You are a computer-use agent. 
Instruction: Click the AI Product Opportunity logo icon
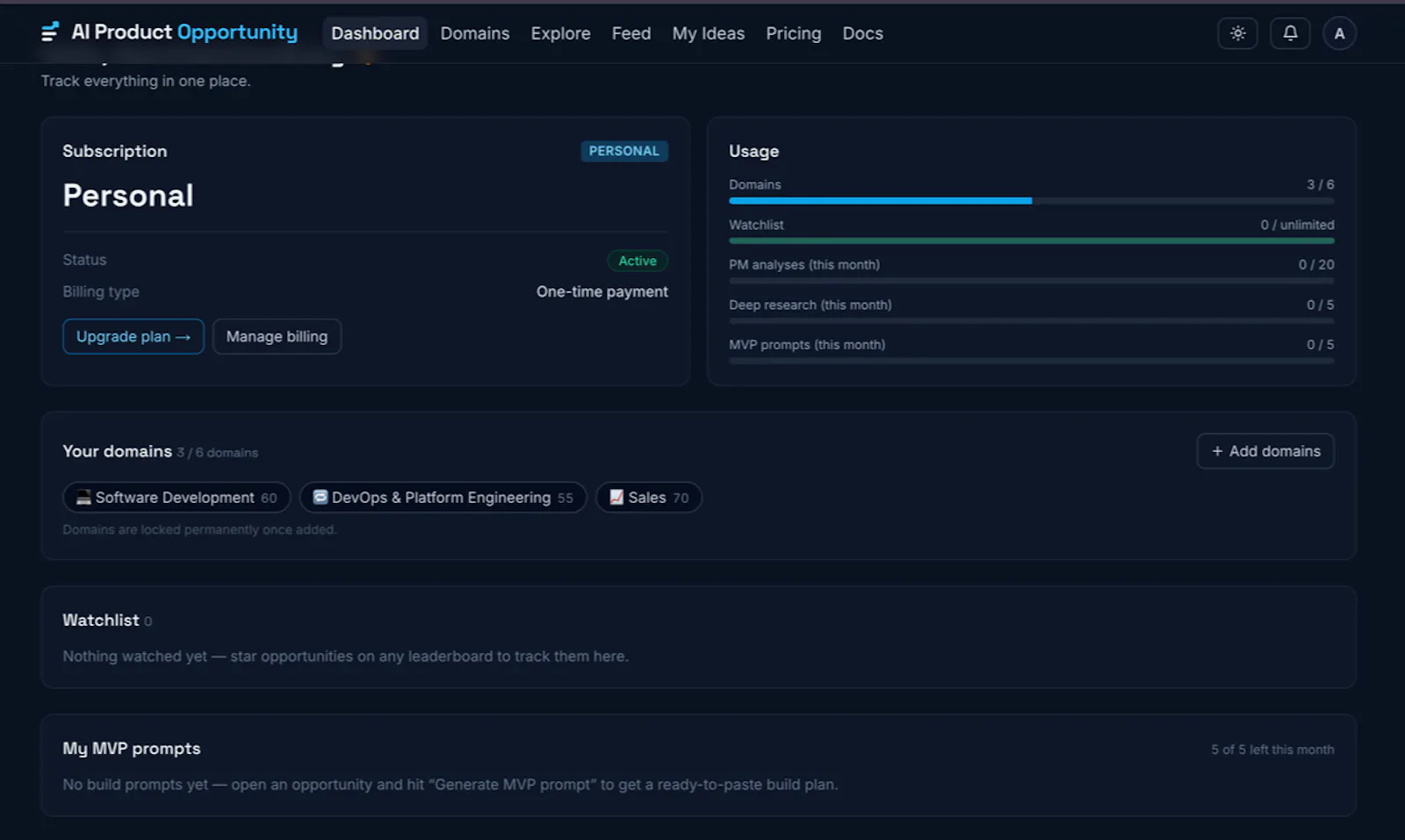click(x=50, y=32)
